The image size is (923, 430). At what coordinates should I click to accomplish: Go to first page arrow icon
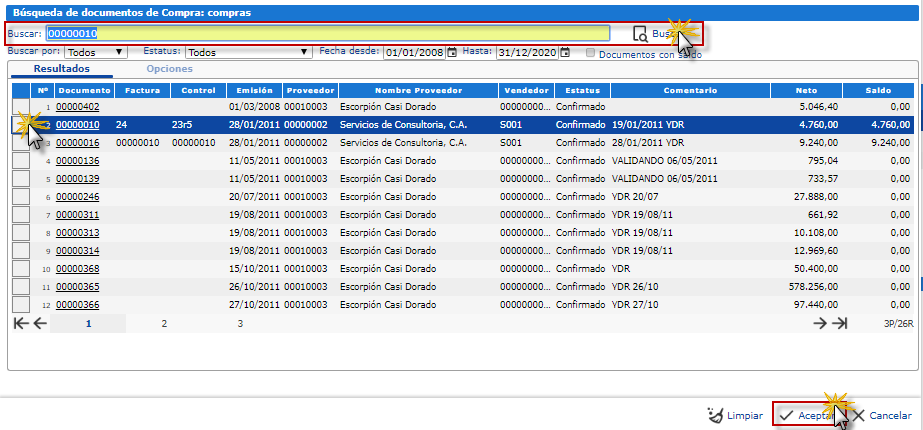point(21,323)
